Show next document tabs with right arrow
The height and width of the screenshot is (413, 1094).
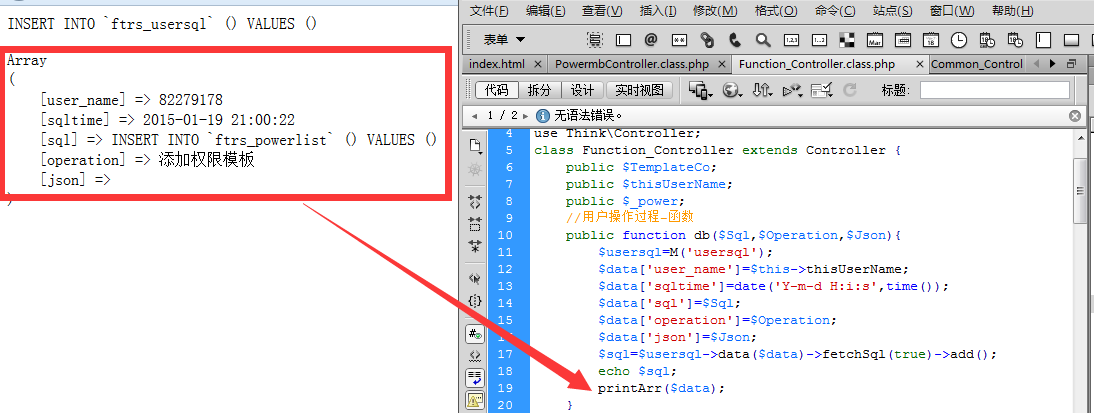[1054, 64]
